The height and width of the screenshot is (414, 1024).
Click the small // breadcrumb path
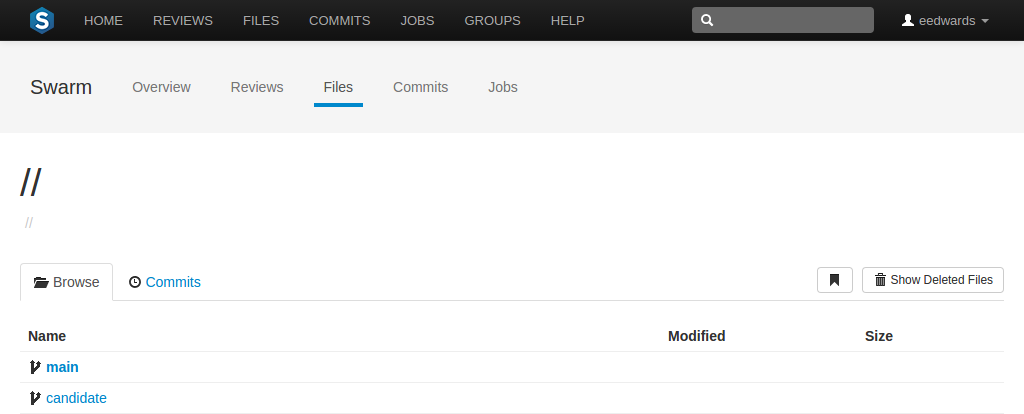coord(29,223)
